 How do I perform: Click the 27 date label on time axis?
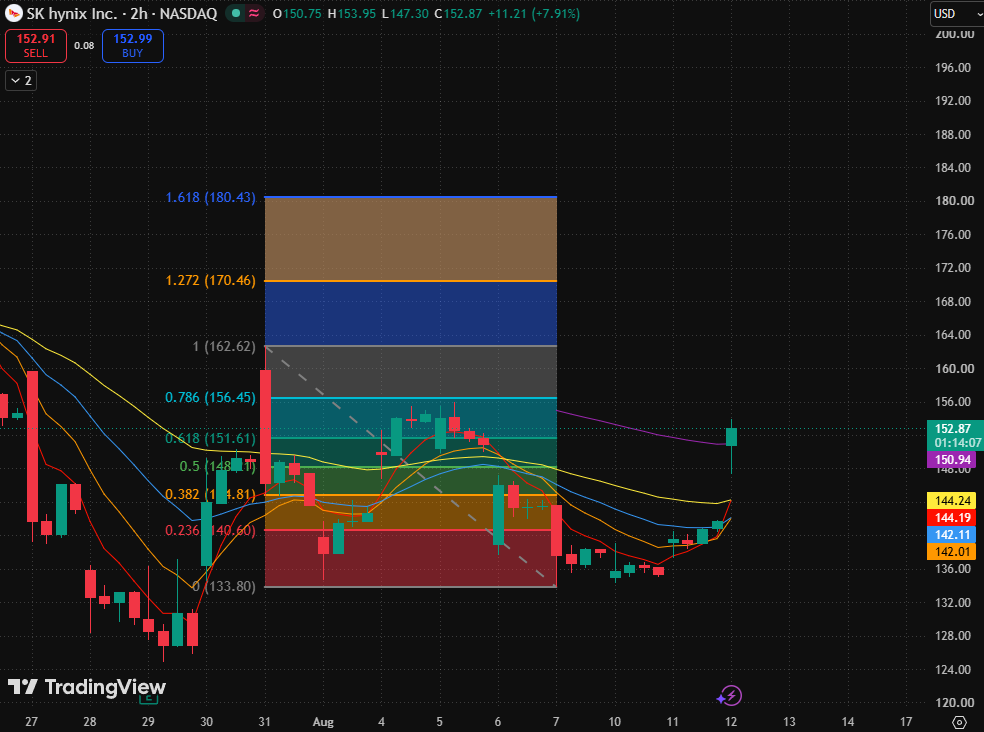(31, 722)
